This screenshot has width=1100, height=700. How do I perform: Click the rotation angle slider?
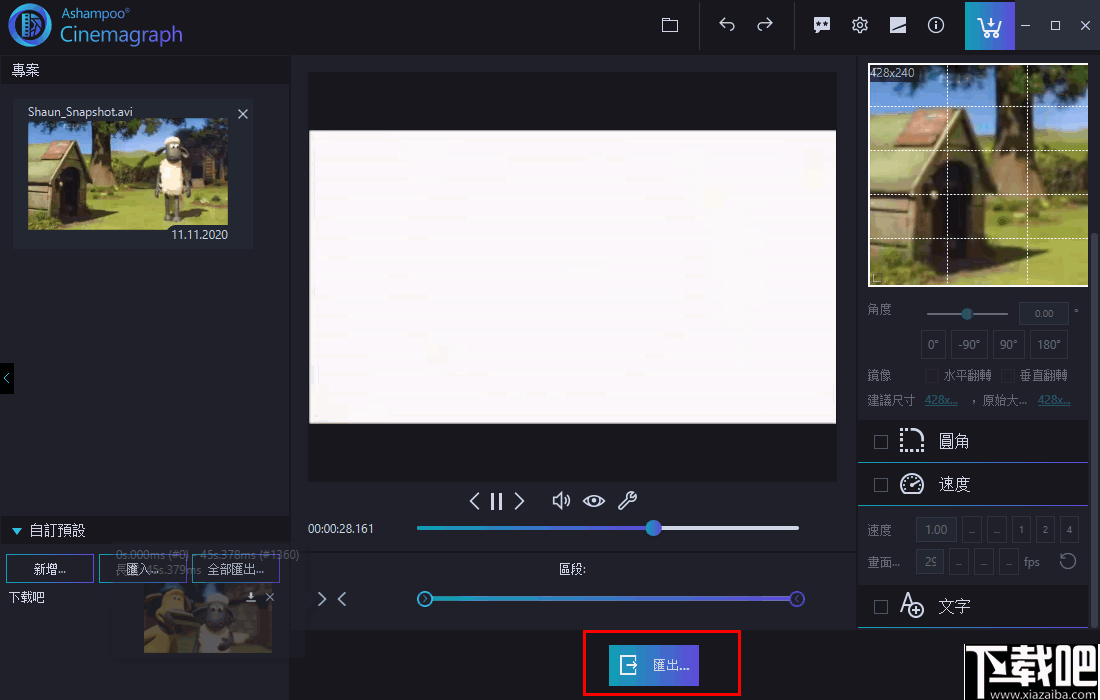965,313
